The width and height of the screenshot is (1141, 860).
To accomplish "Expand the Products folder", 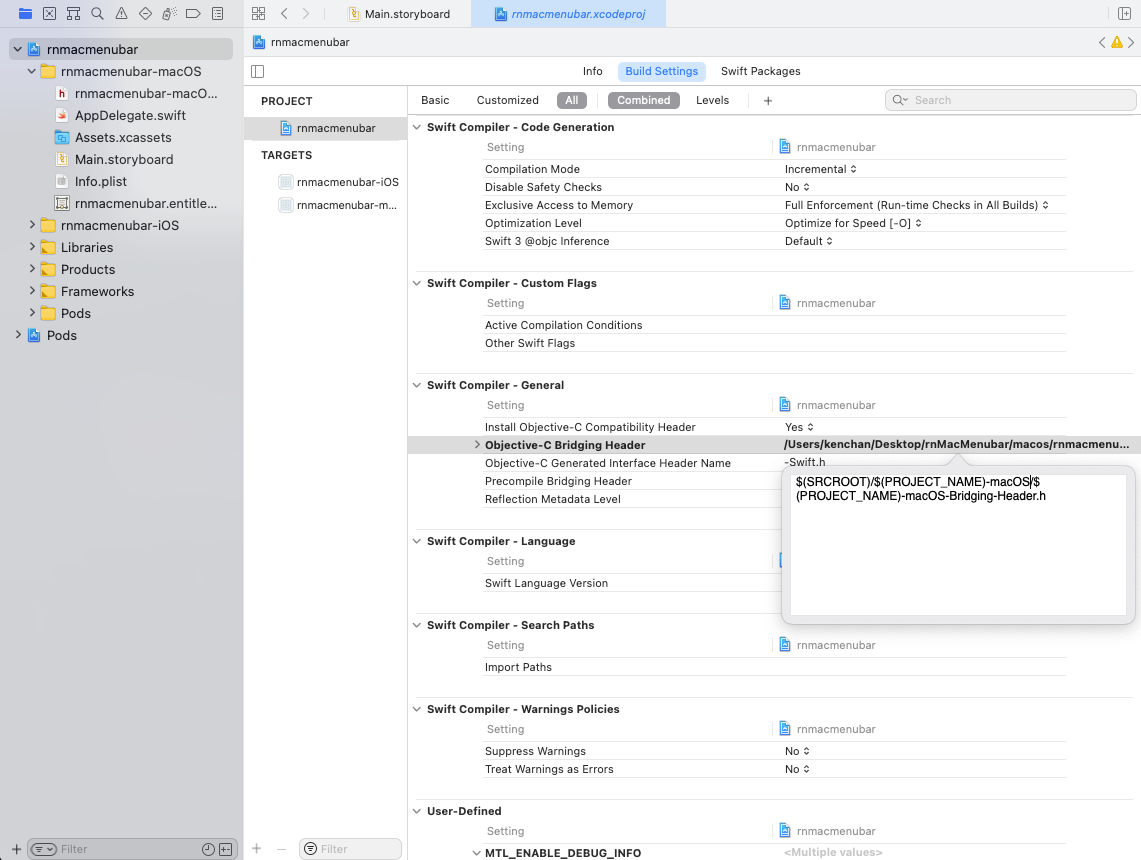I will pos(31,269).
